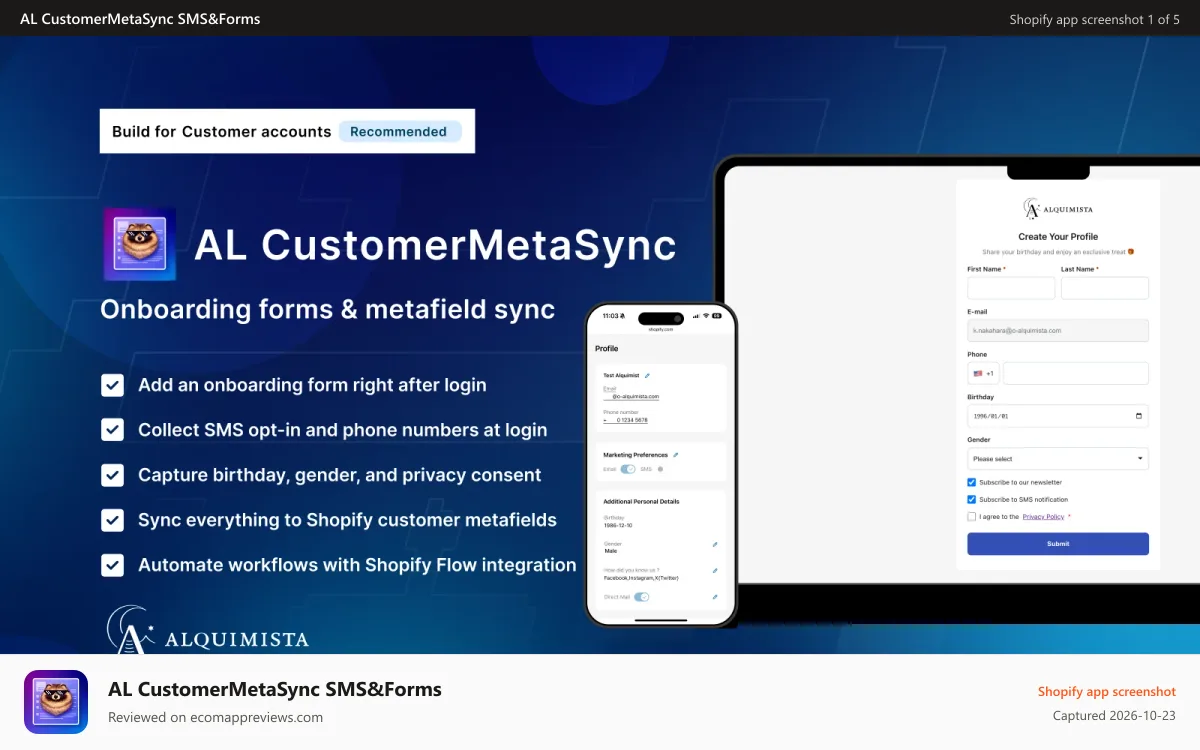Click the First Name input field
The image size is (1200, 750).
[x=1011, y=288]
